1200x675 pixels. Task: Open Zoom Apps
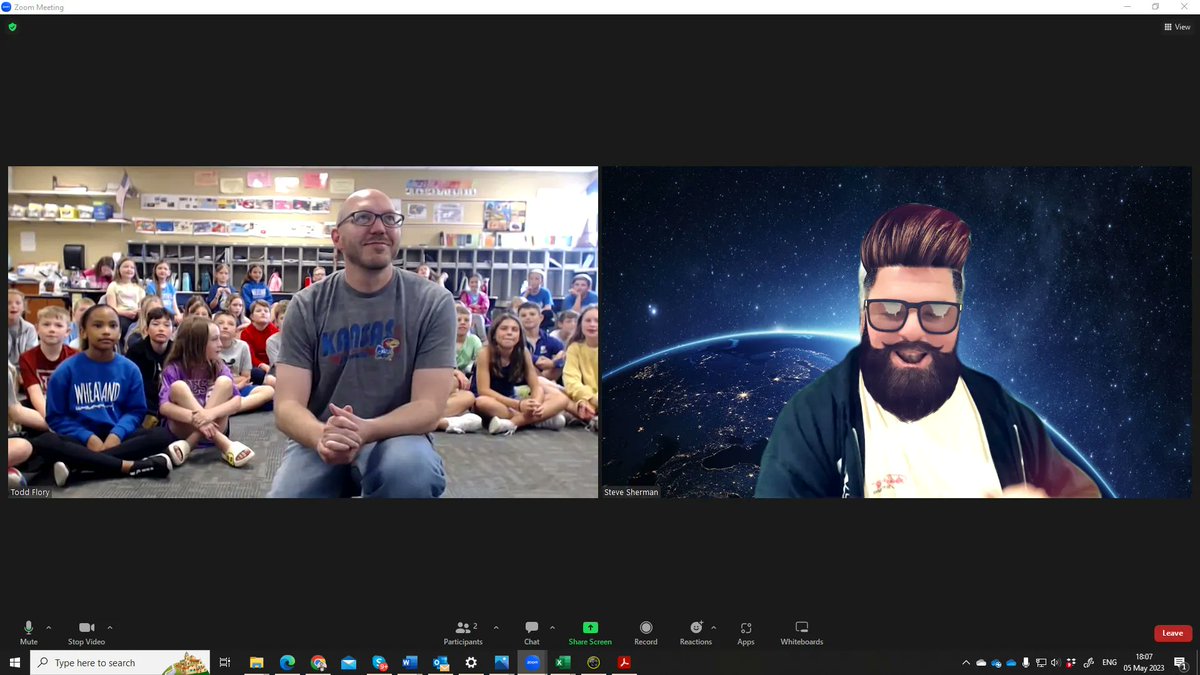[x=746, y=632]
